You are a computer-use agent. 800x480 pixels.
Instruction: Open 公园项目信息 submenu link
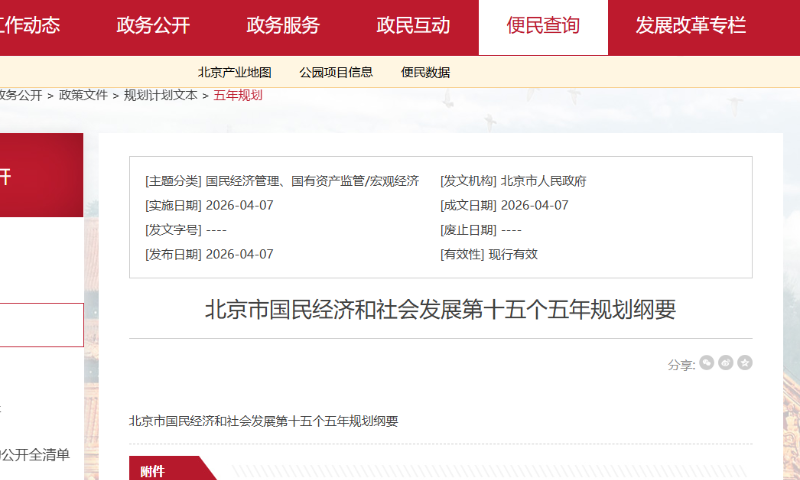336,72
